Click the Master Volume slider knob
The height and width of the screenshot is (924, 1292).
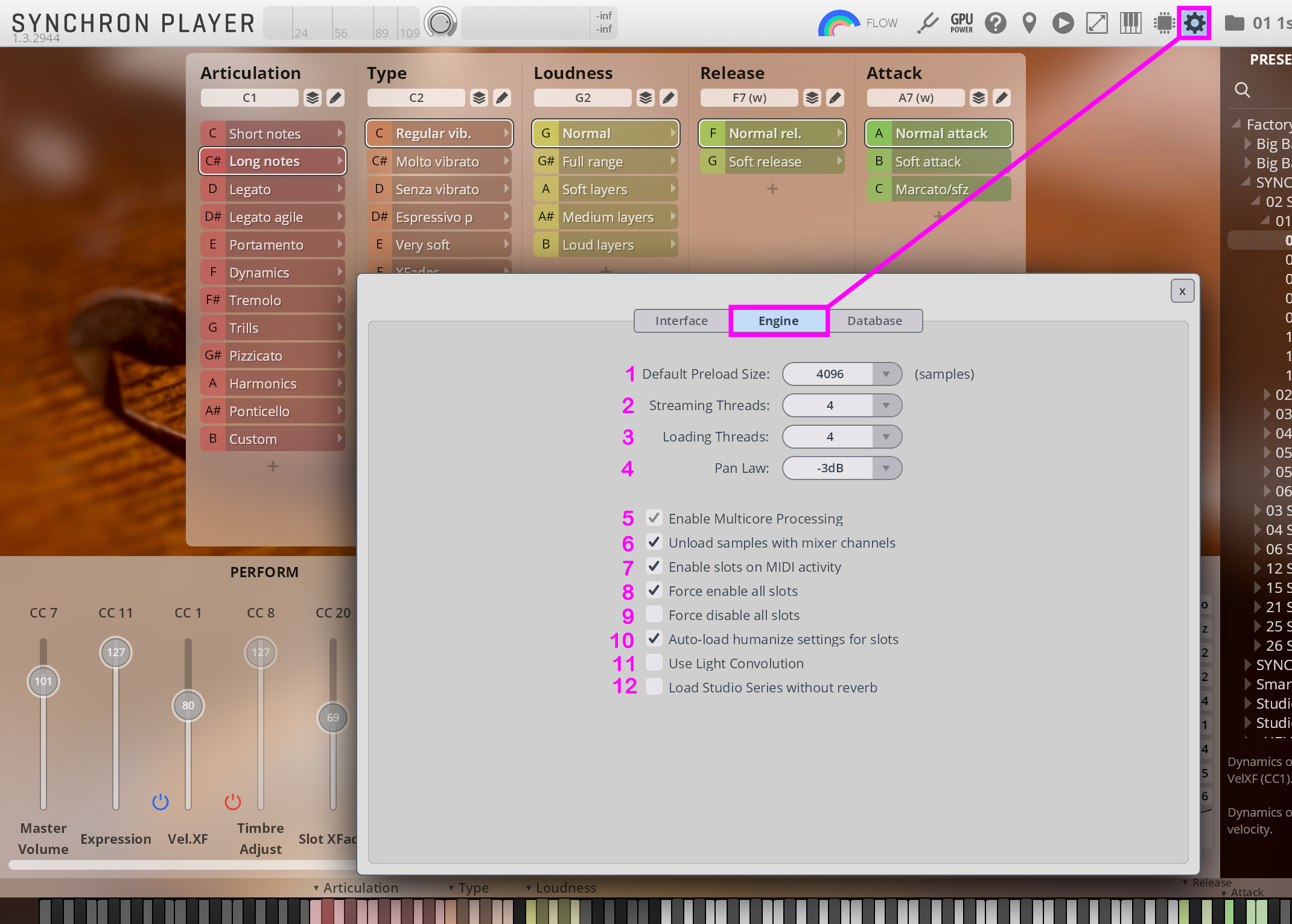(43, 681)
